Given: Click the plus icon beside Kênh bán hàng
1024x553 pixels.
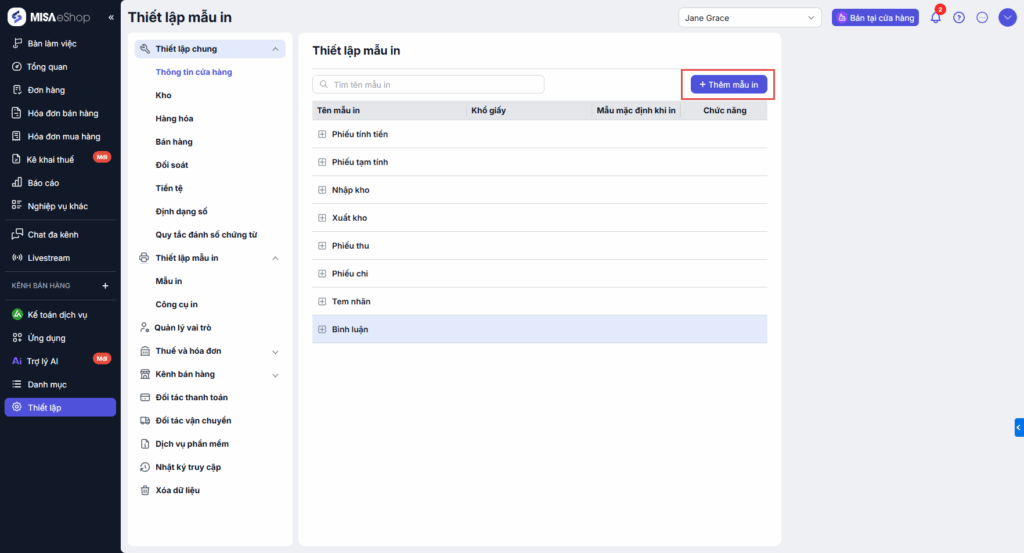Looking at the screenshot, I should coord(105,286).
